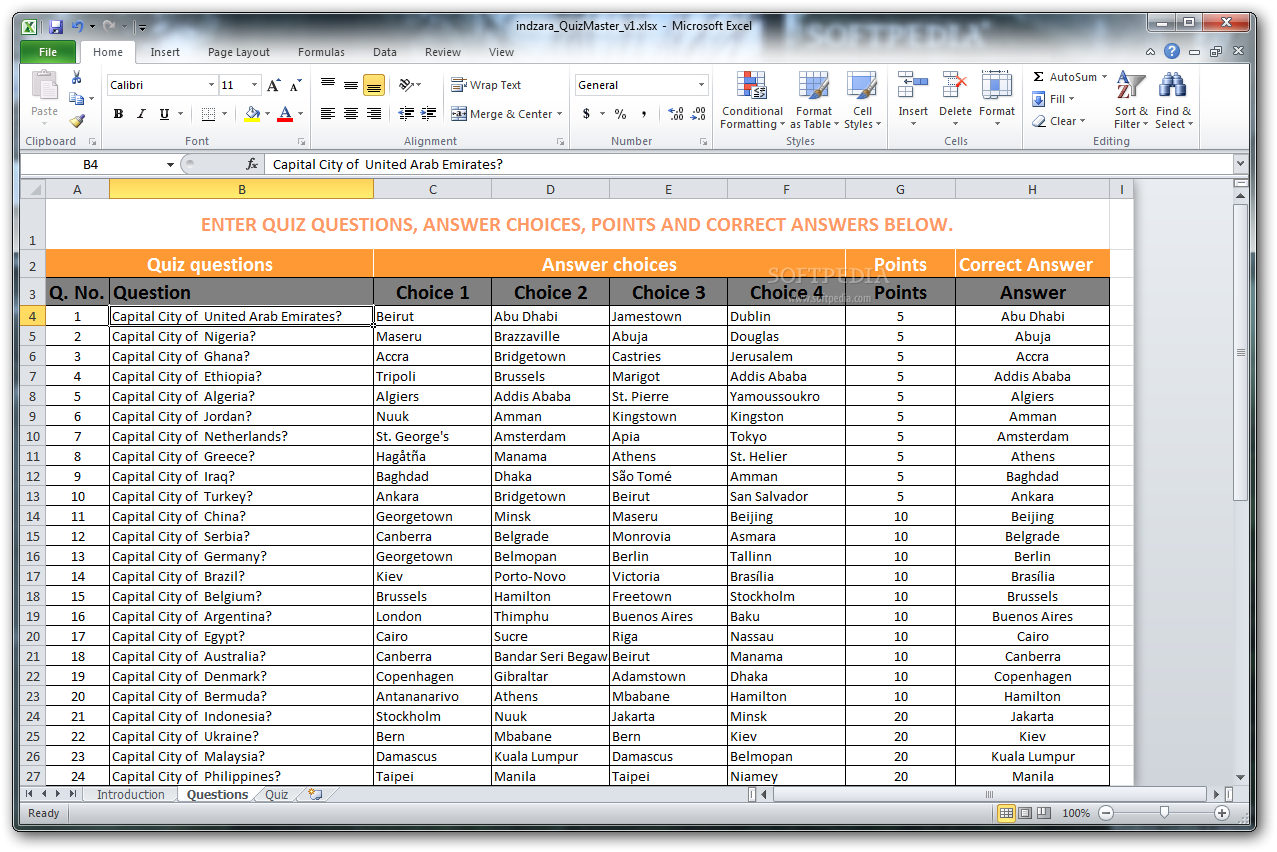Click the Percent Style icon
1277x852 pixels.
620,114
